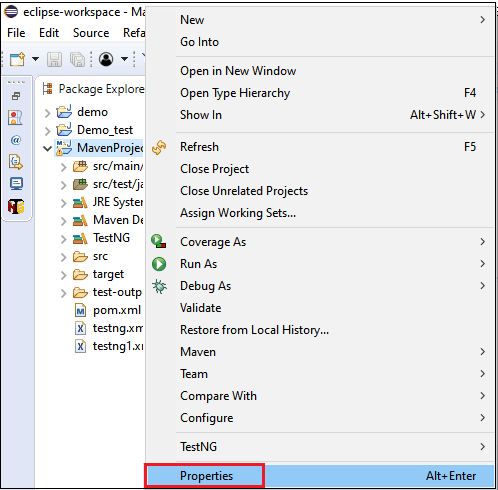Image resolution: width=498 pixels, height=490 pixels.
Task: Click the Console monitor icon in sidebar
Action: [x=16, y=184]
